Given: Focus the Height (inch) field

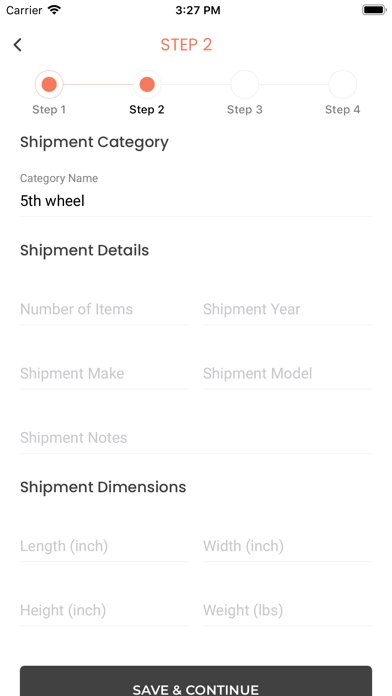Looking at the screenshot, I should (x=104, y=610).
